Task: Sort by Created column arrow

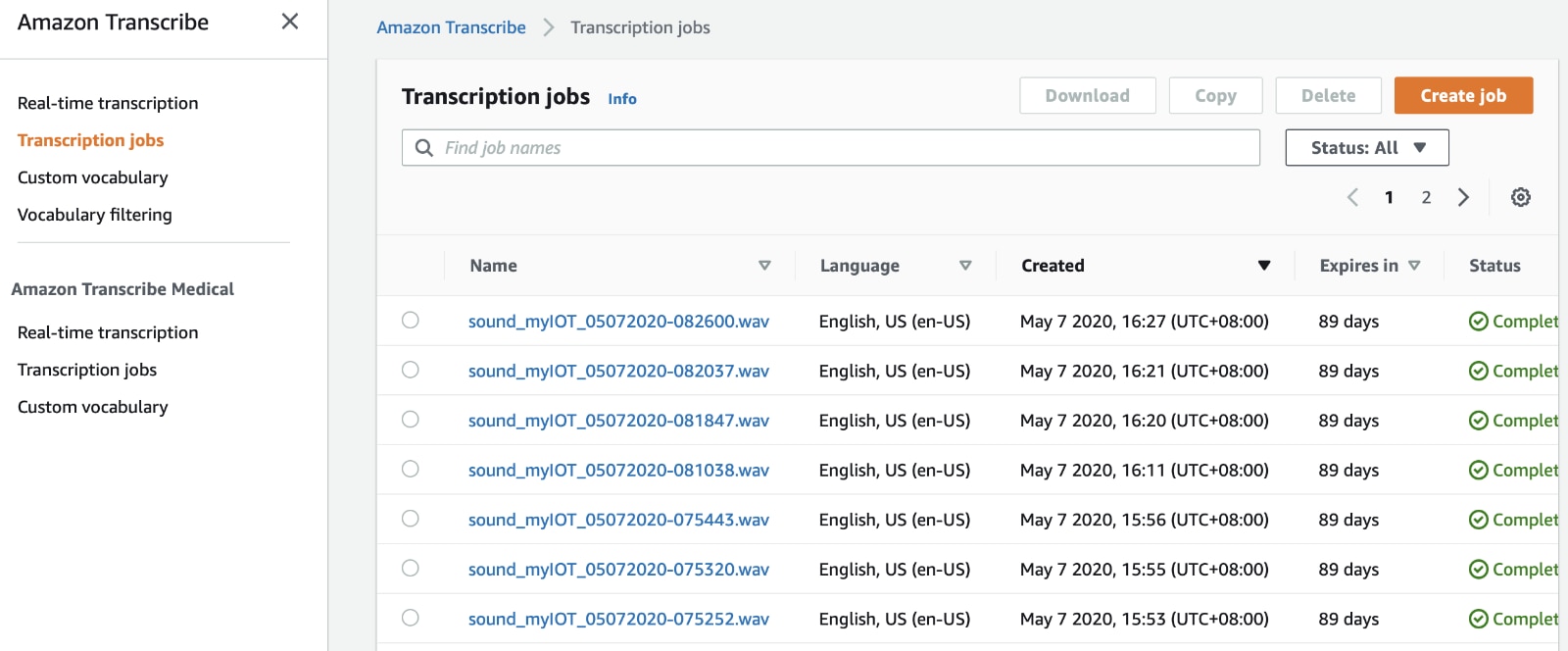Action: click(x=1264, y=266)
